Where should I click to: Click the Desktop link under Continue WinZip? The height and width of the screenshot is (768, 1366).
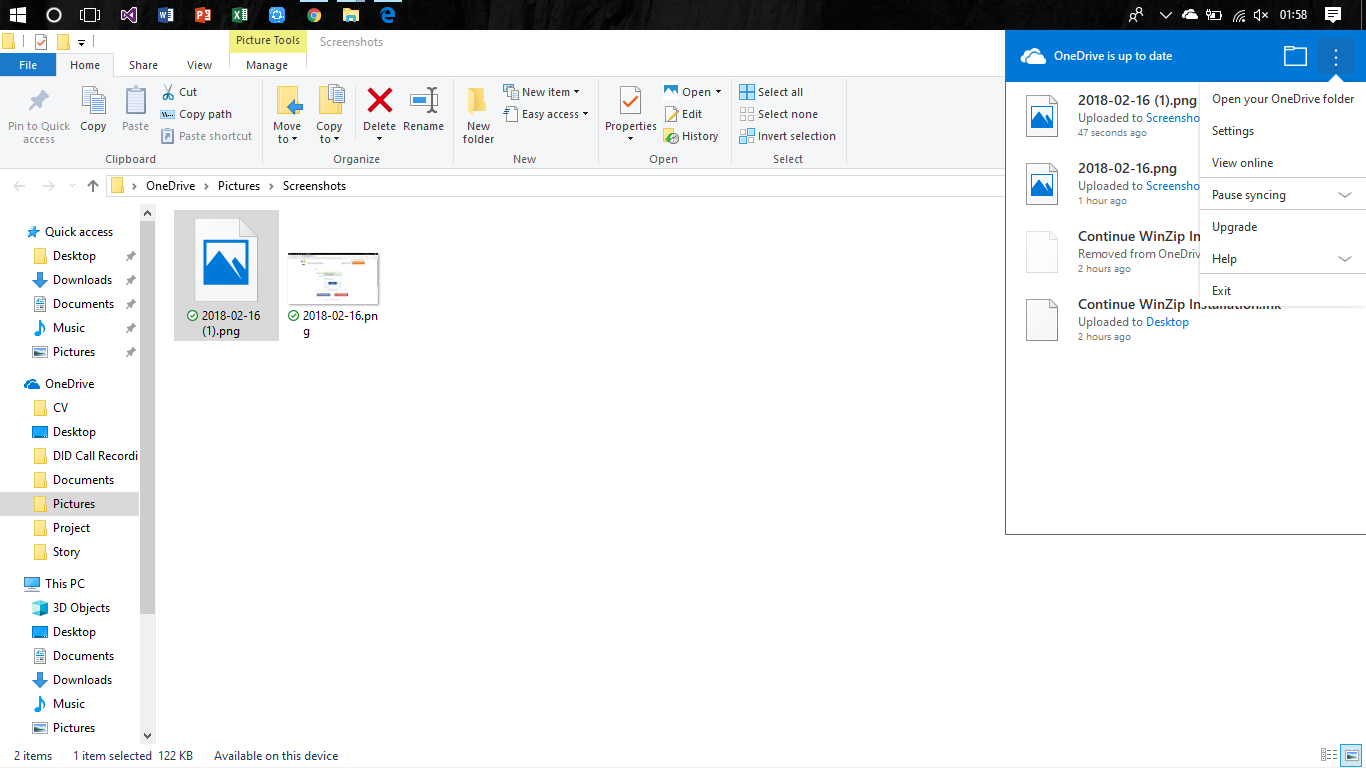pos(1167,322)
